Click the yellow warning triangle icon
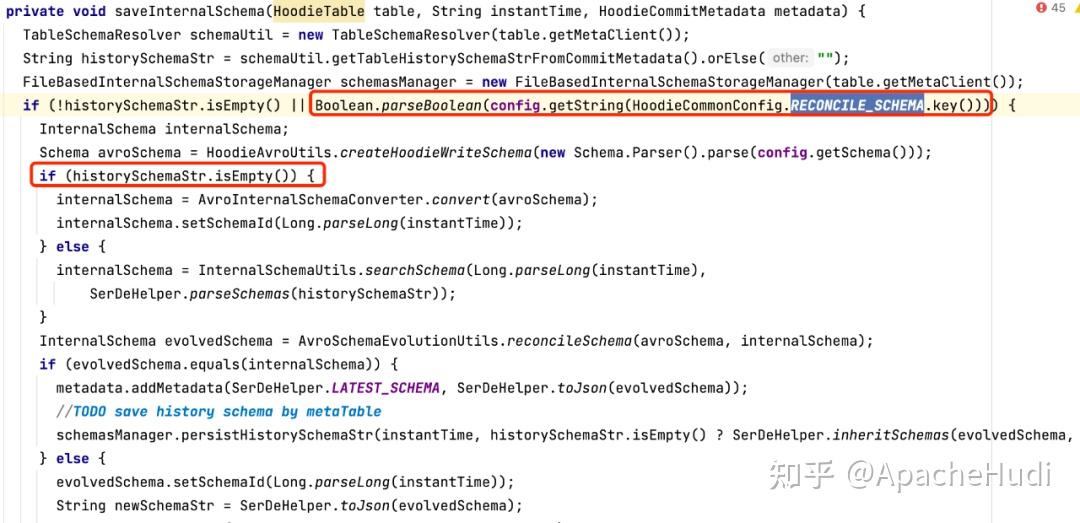Viewport: 1080px width, 523px height. pyautogui.click(x=1076, y=8)
